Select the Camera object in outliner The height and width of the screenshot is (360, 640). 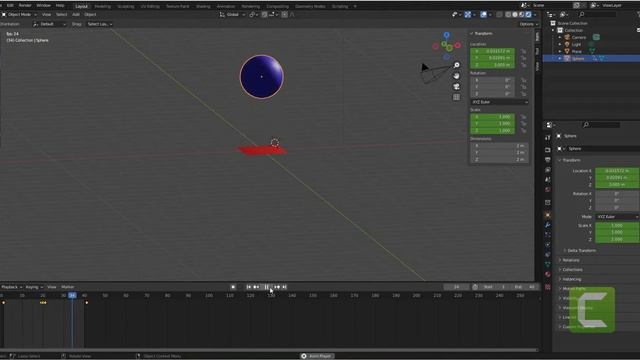tap(579, 37)
